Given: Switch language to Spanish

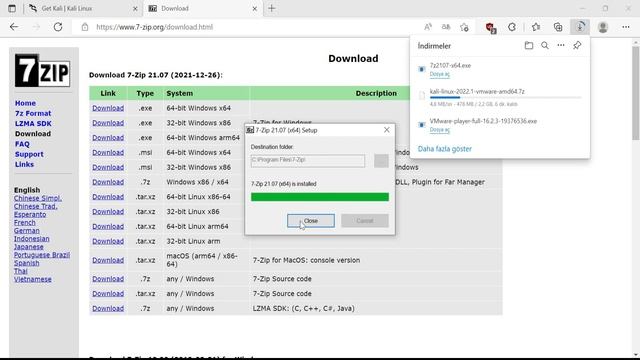Looking at the screenshot, I should [27, 263].
